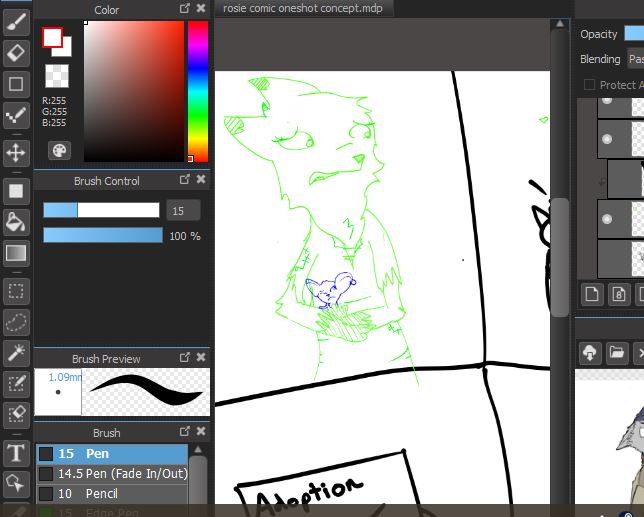The height and width of the screenshot is (517, 644).
Task: Enable the Protect Alpha checkbox
Action: (x=589, y=85)
